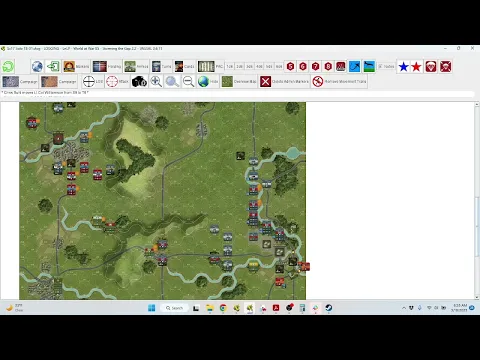Click the scroll up arrow at map right edge

point(477,105)
